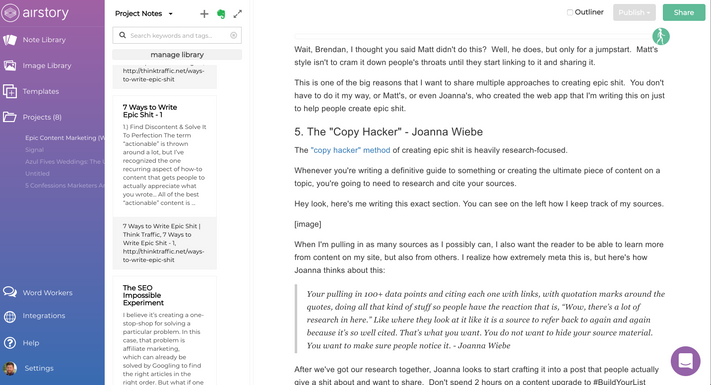
Task: Open Azul Fives Weddings project
Action: (x=65, y=161)
